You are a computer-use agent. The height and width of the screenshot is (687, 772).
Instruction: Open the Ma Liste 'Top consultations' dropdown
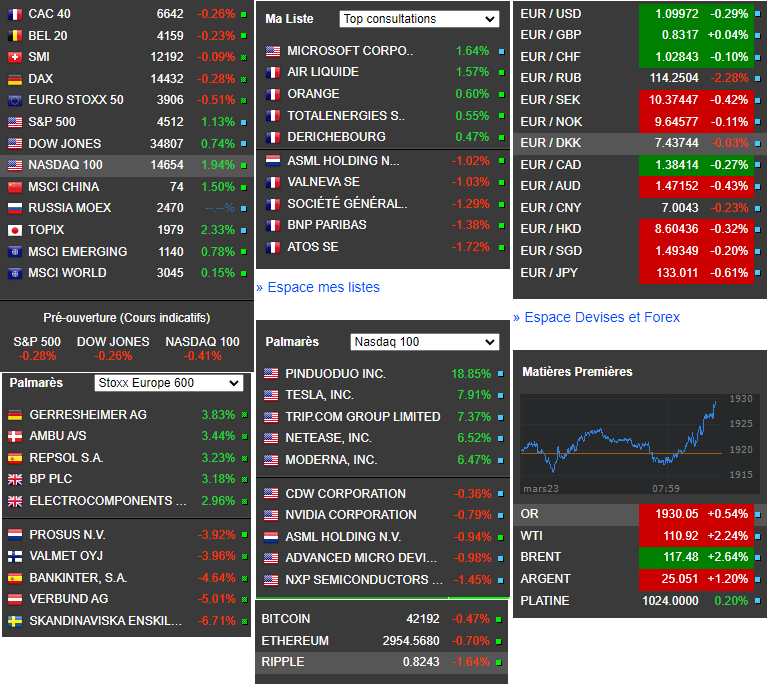coord(419,19)
